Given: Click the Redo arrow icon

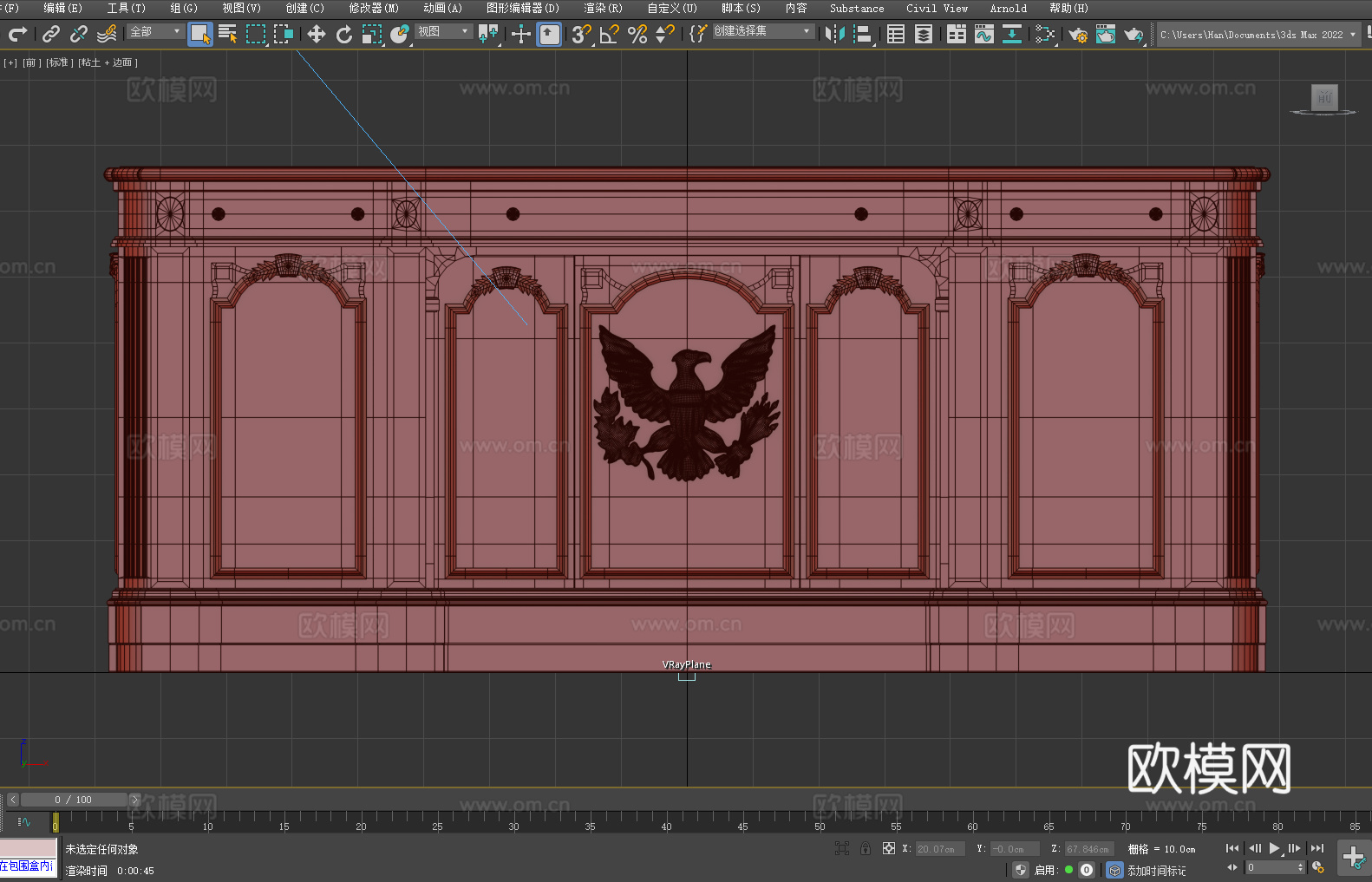Looking at the screenshot, I should [x=17, y=34].
